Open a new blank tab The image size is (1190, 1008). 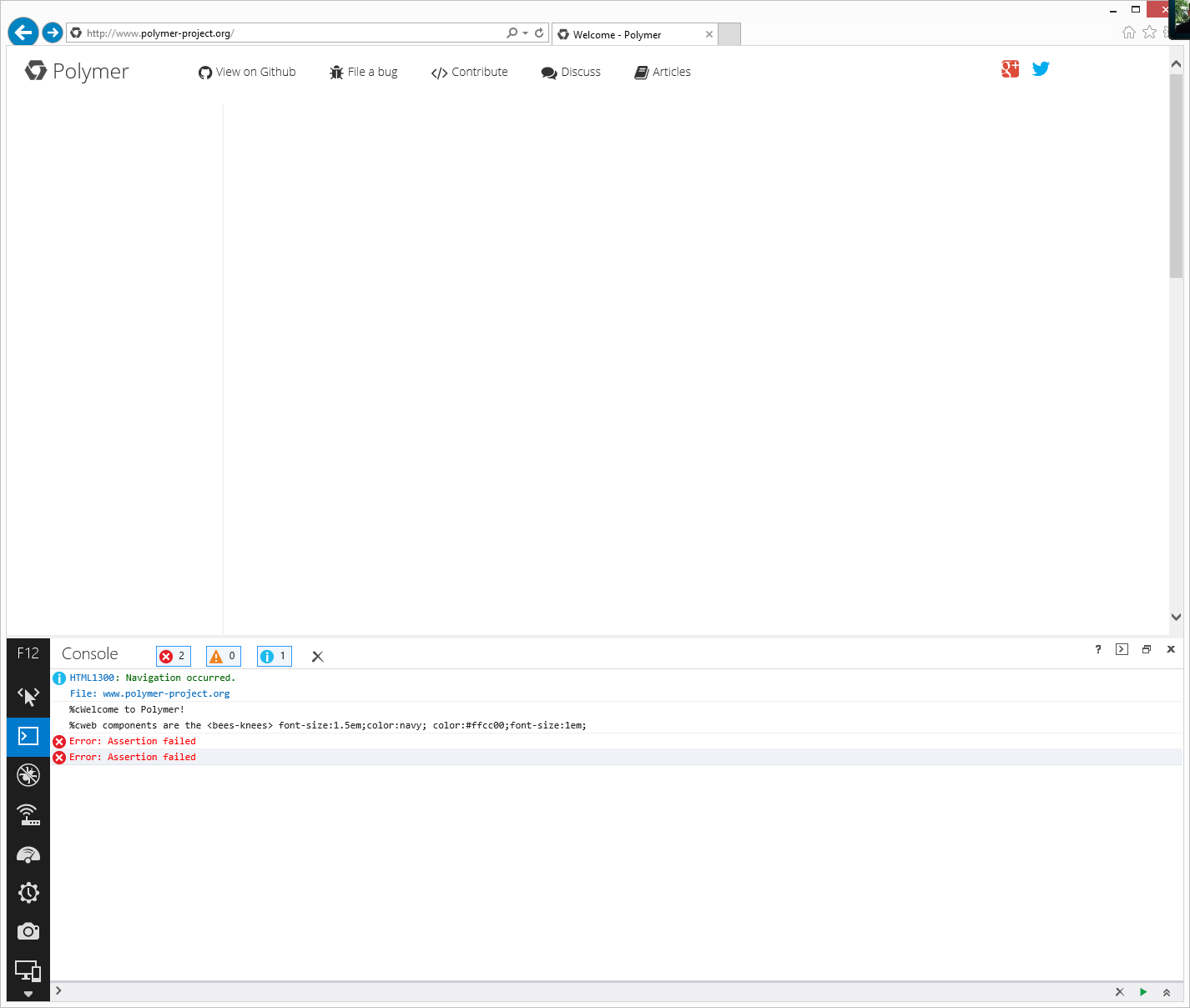click(x=729, y=34)
